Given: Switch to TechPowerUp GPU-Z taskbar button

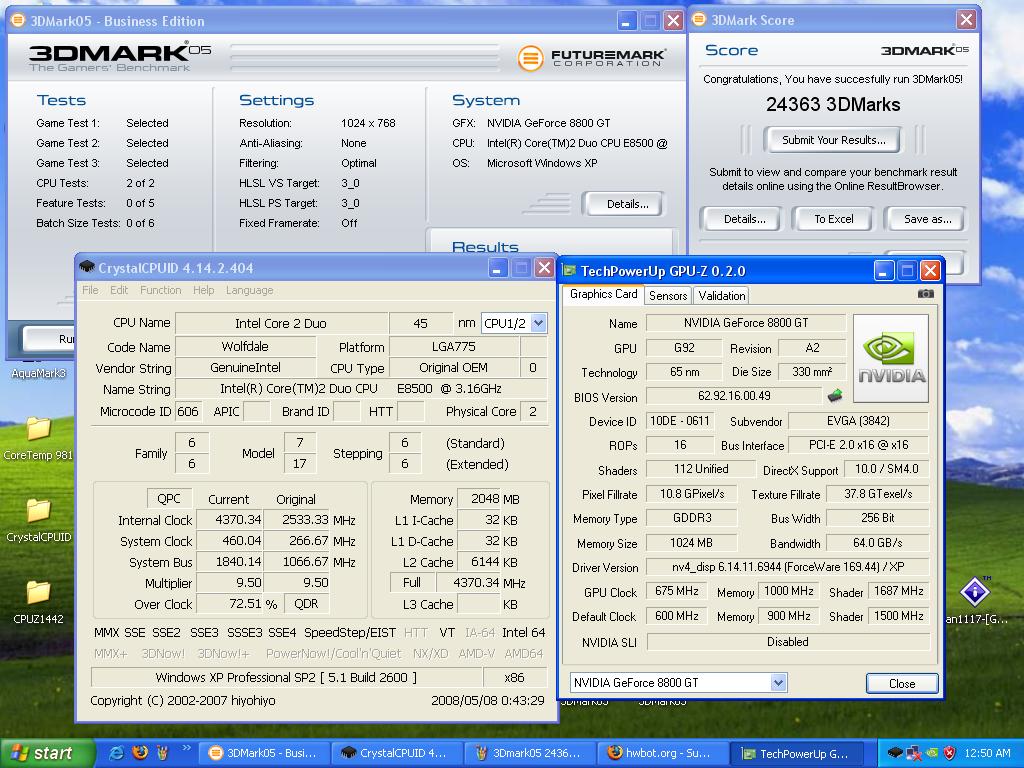Looking at the screenshot, I should [796, 753].
